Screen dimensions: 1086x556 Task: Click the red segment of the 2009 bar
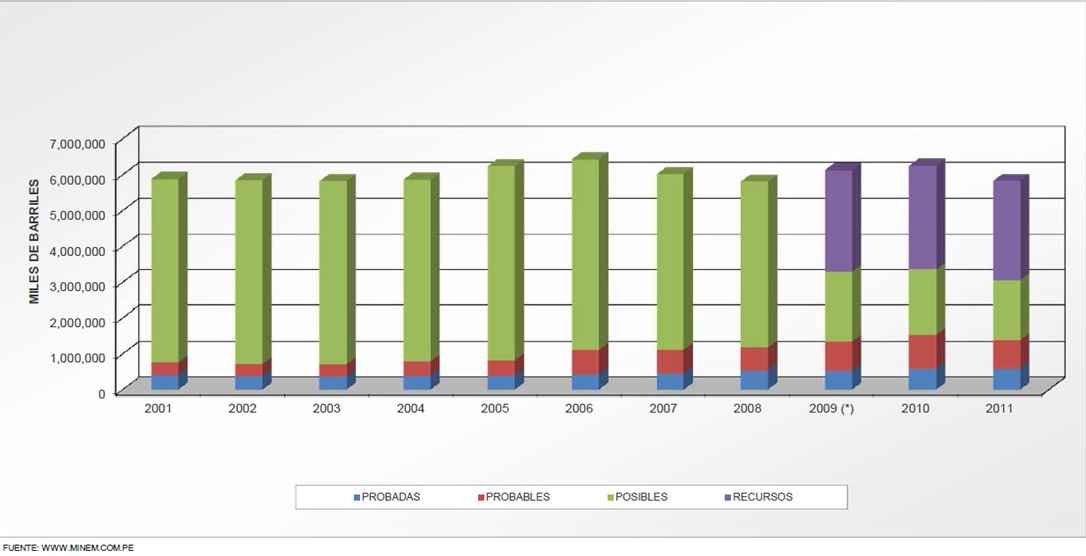click(838, 356)
